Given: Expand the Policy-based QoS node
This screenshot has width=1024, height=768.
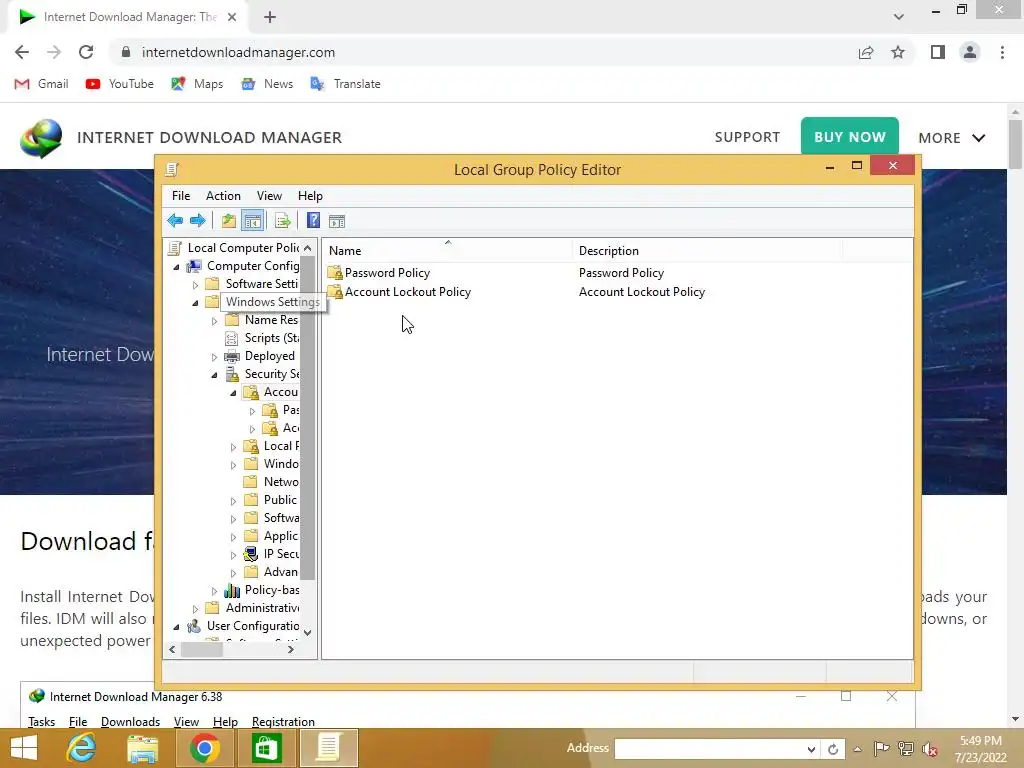Looking at the screenshot, I should tap(214, 591).
